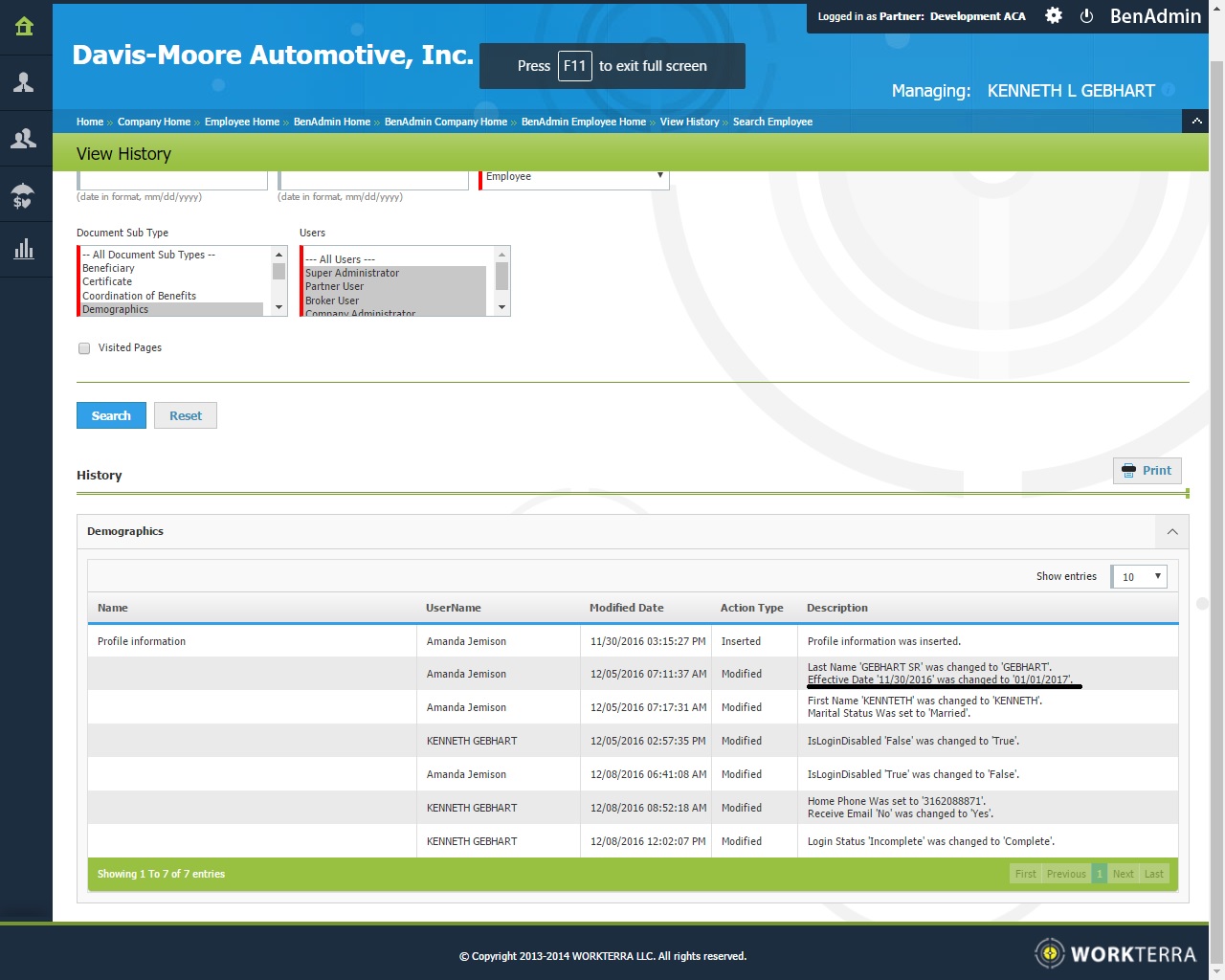Open View History breadcrumb

690,122
